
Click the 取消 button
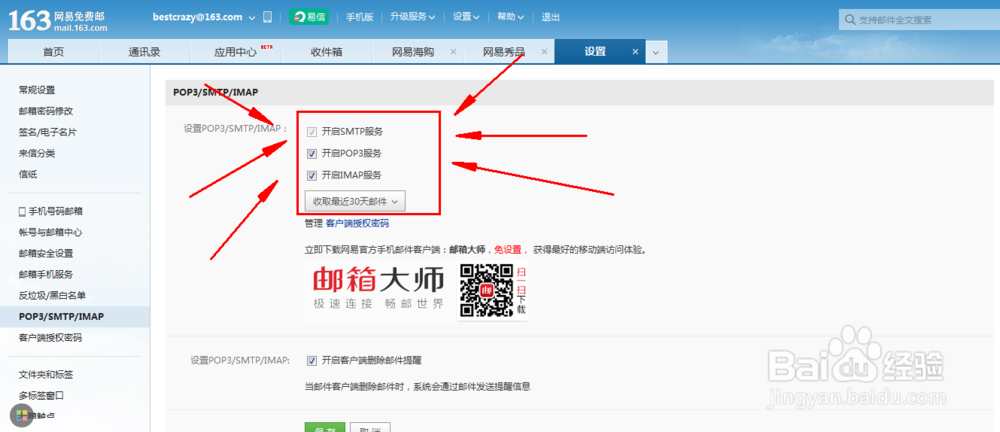point(371,427)
